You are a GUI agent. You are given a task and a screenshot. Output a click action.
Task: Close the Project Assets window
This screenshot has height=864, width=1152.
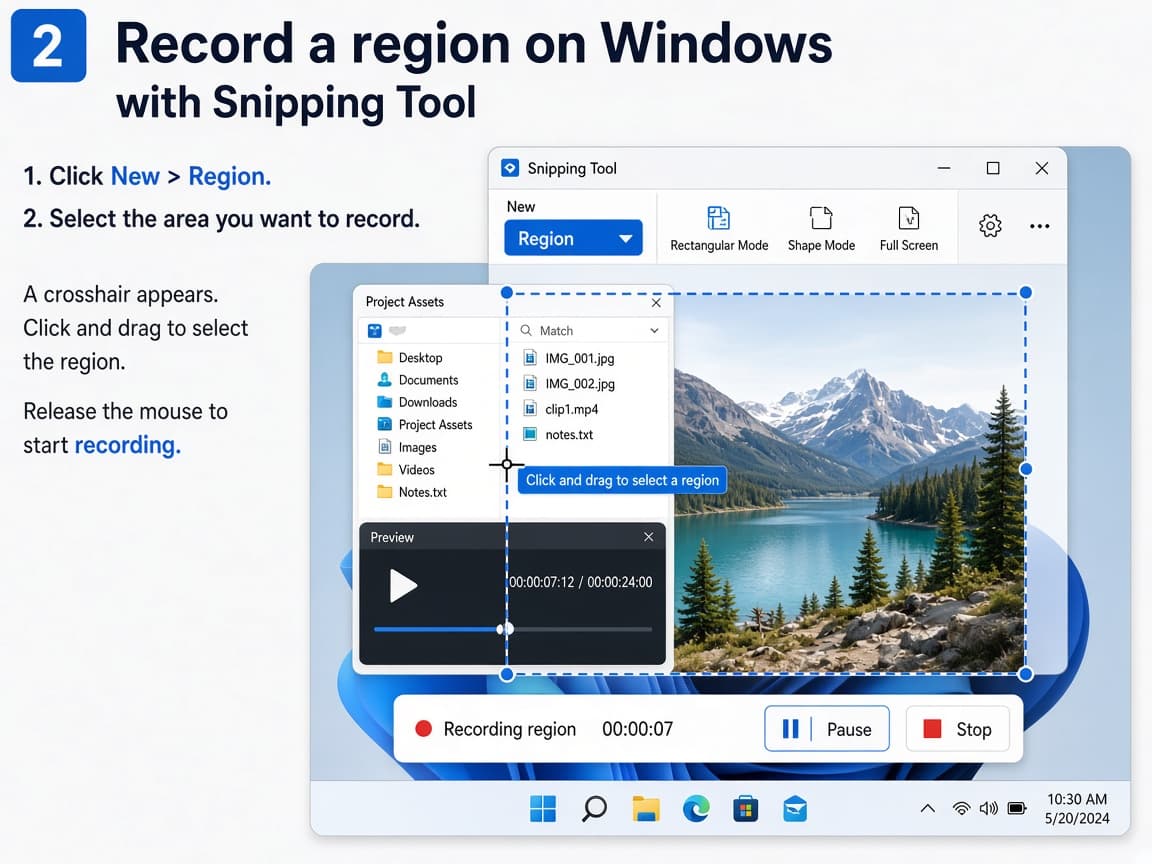[656, 303]
